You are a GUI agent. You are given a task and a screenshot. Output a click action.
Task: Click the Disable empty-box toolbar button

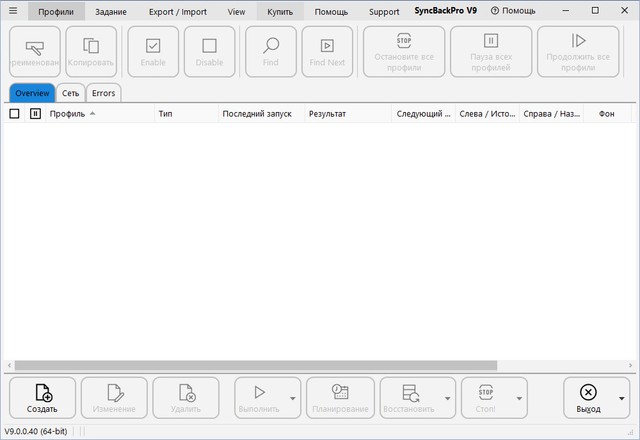(209, 45)
